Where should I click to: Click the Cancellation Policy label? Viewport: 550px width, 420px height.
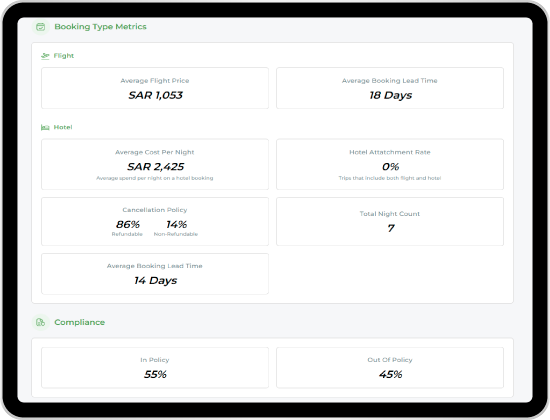click(x=155, y=210)
